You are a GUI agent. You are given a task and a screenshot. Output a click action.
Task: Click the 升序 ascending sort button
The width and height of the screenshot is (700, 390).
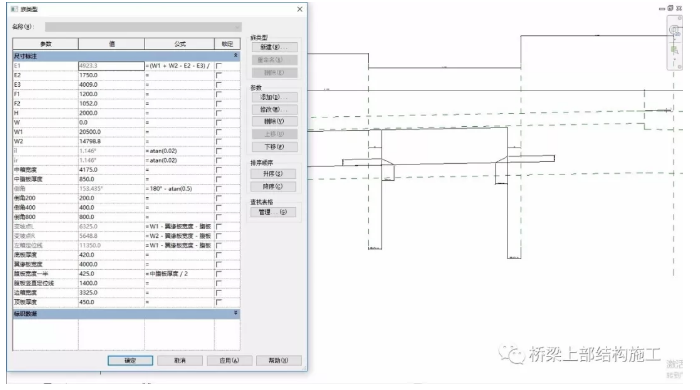273,174
